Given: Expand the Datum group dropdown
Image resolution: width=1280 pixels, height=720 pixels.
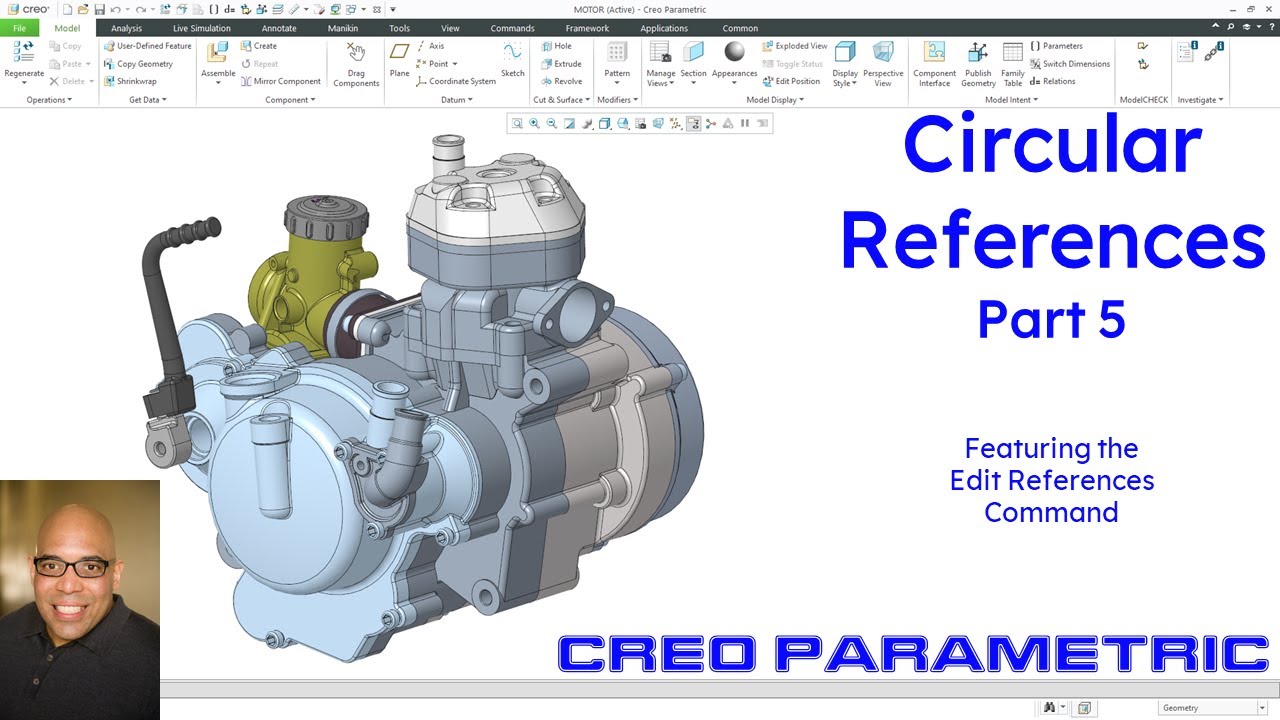Looking at the screenshot, I should [457, 100].
